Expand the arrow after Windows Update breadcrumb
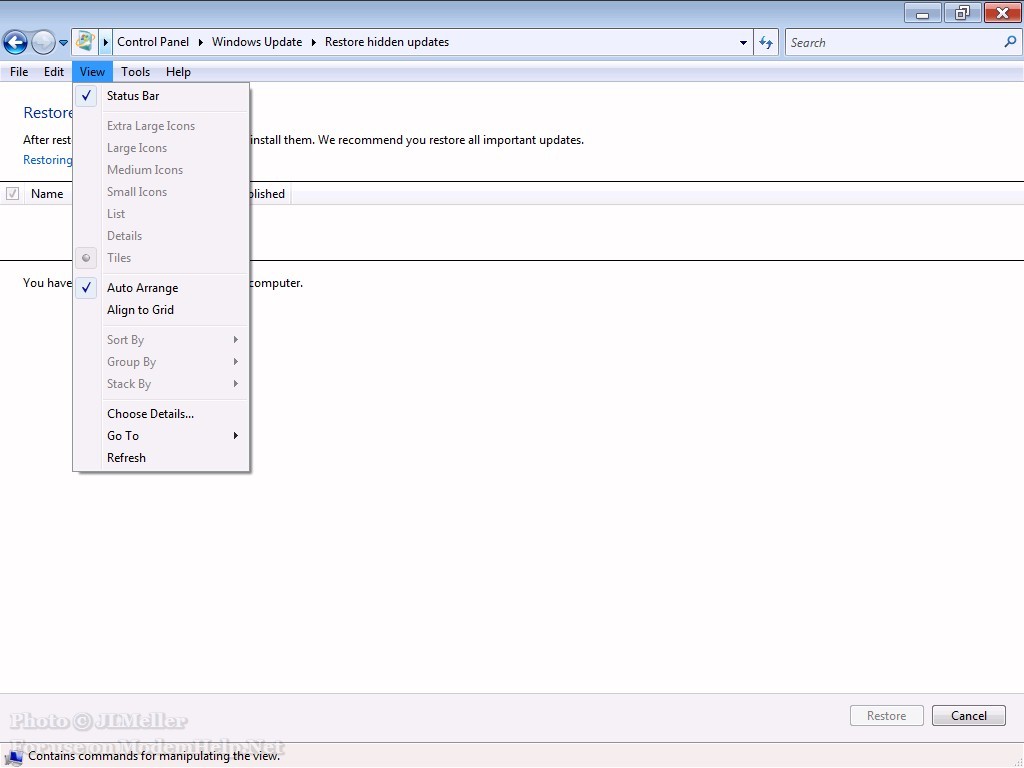 click(313, 42)
